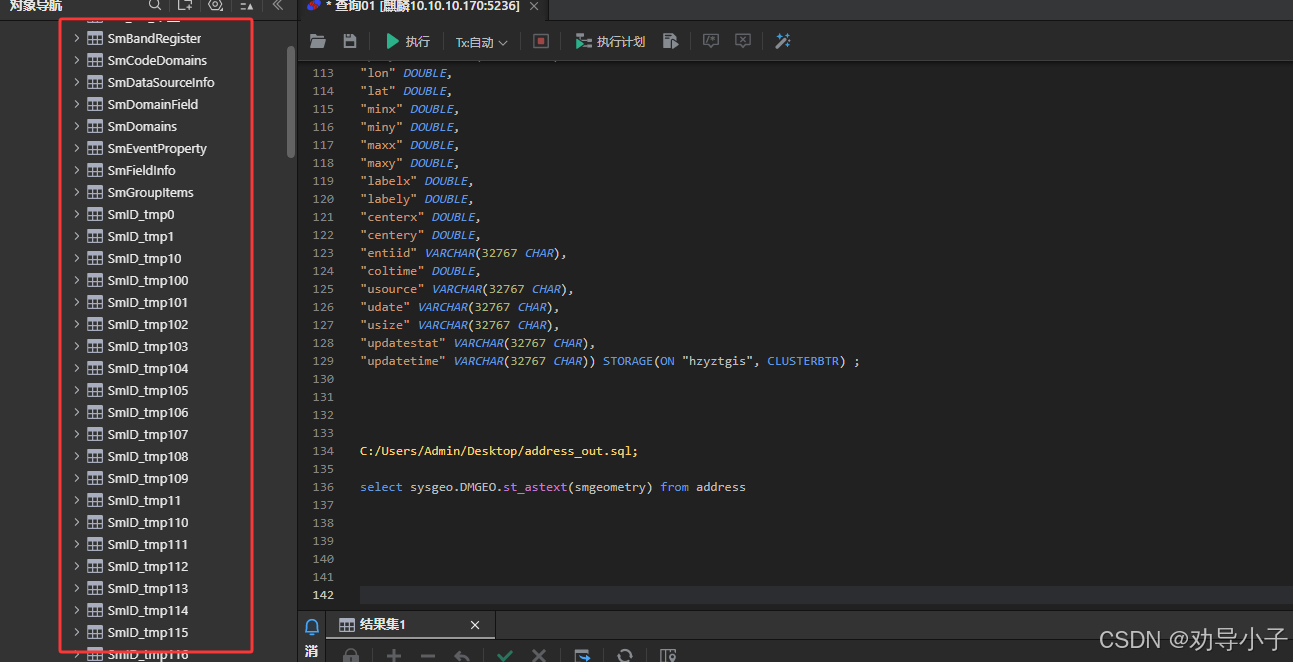Select the SmID_tmp1 table in the tree
Screen dimensions: 1293x662
pos(141,236)
